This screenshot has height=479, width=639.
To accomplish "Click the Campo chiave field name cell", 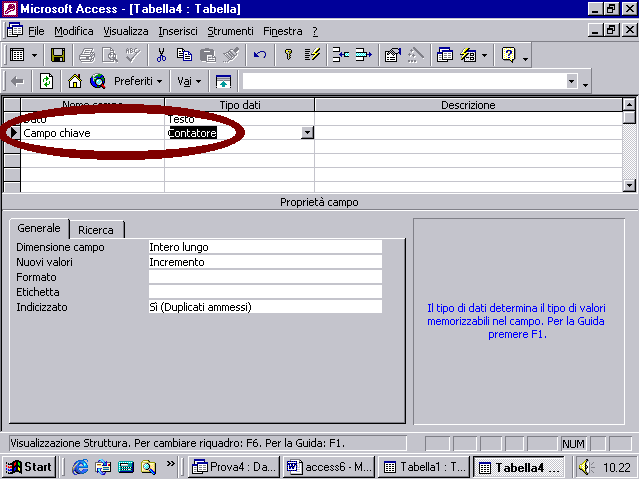I will [93, 133].
